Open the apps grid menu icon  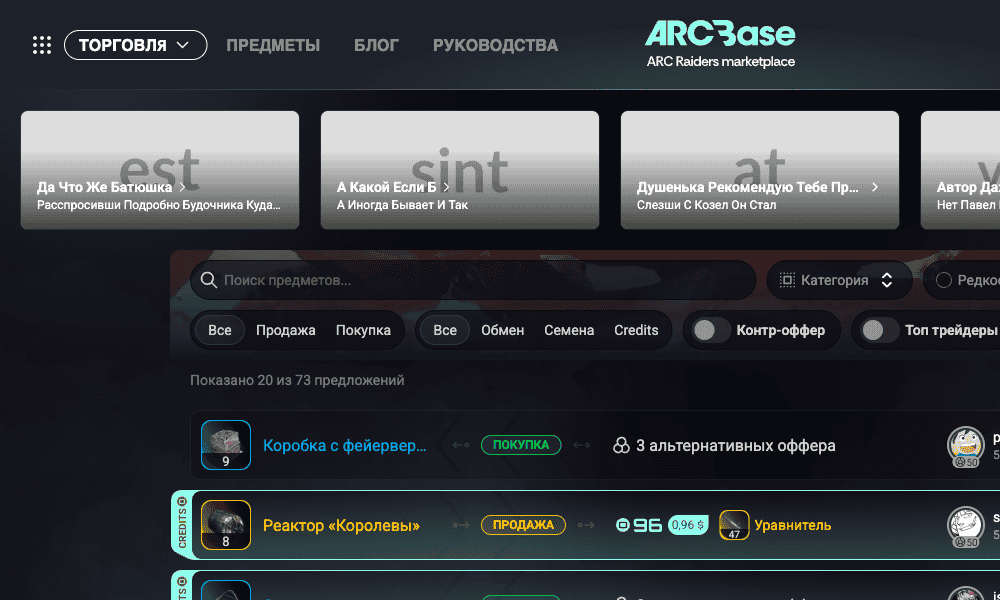tap(42, 45)
